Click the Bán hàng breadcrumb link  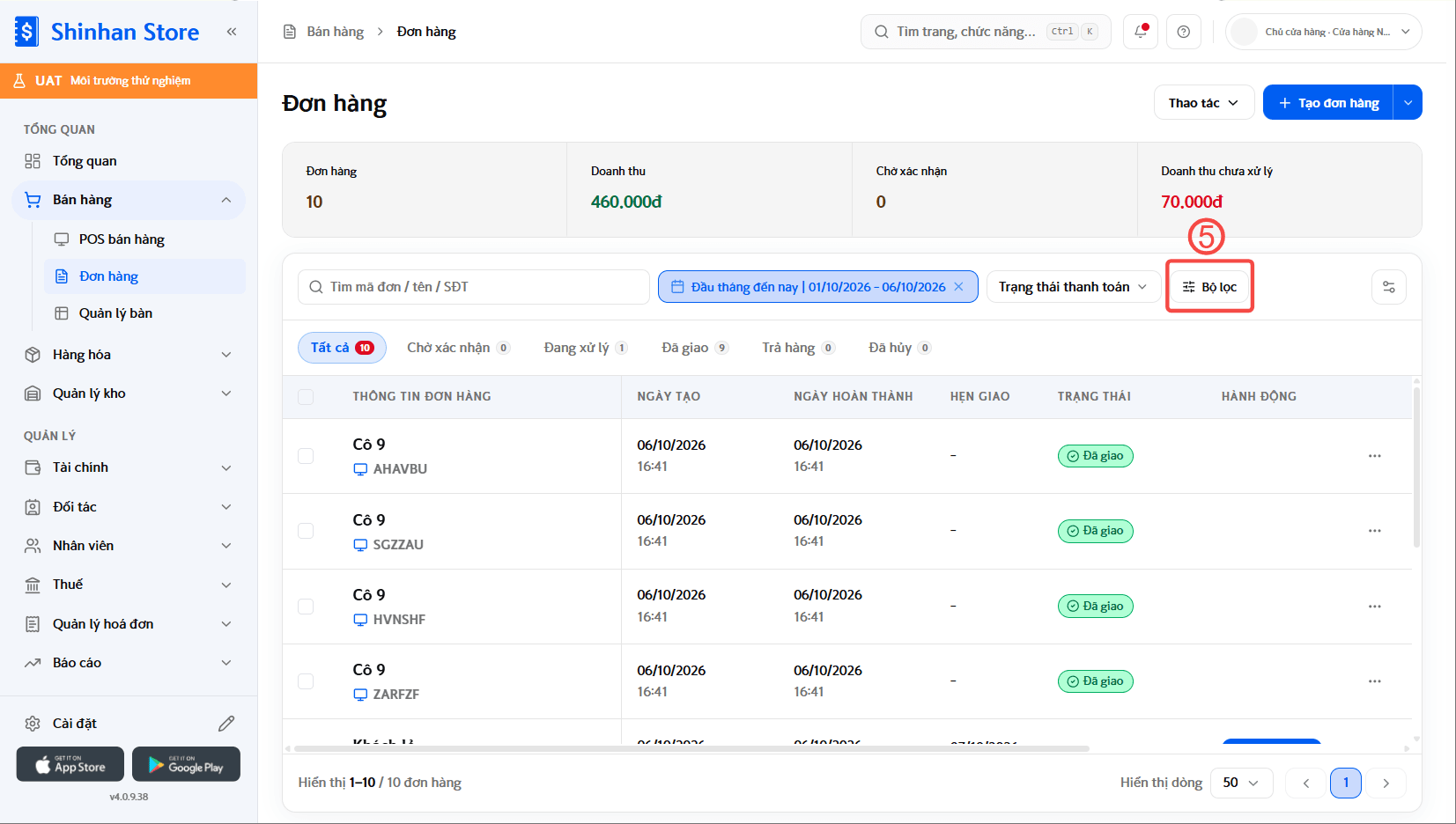(335, 32)
